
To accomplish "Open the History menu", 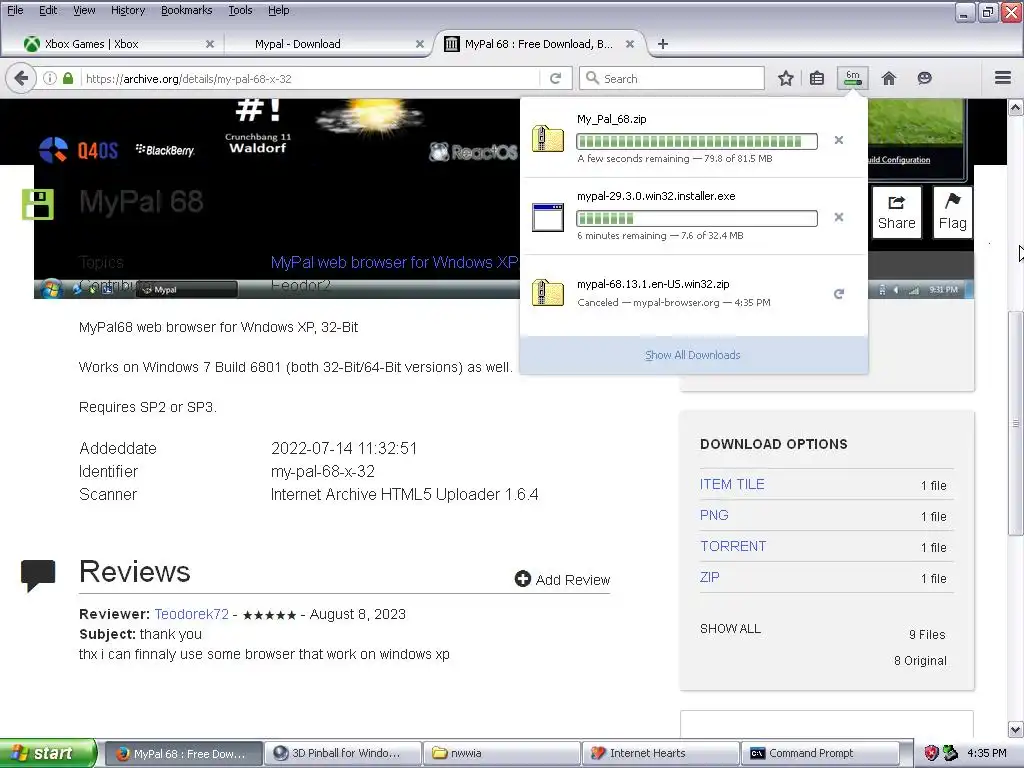I will tap(128, 10).
